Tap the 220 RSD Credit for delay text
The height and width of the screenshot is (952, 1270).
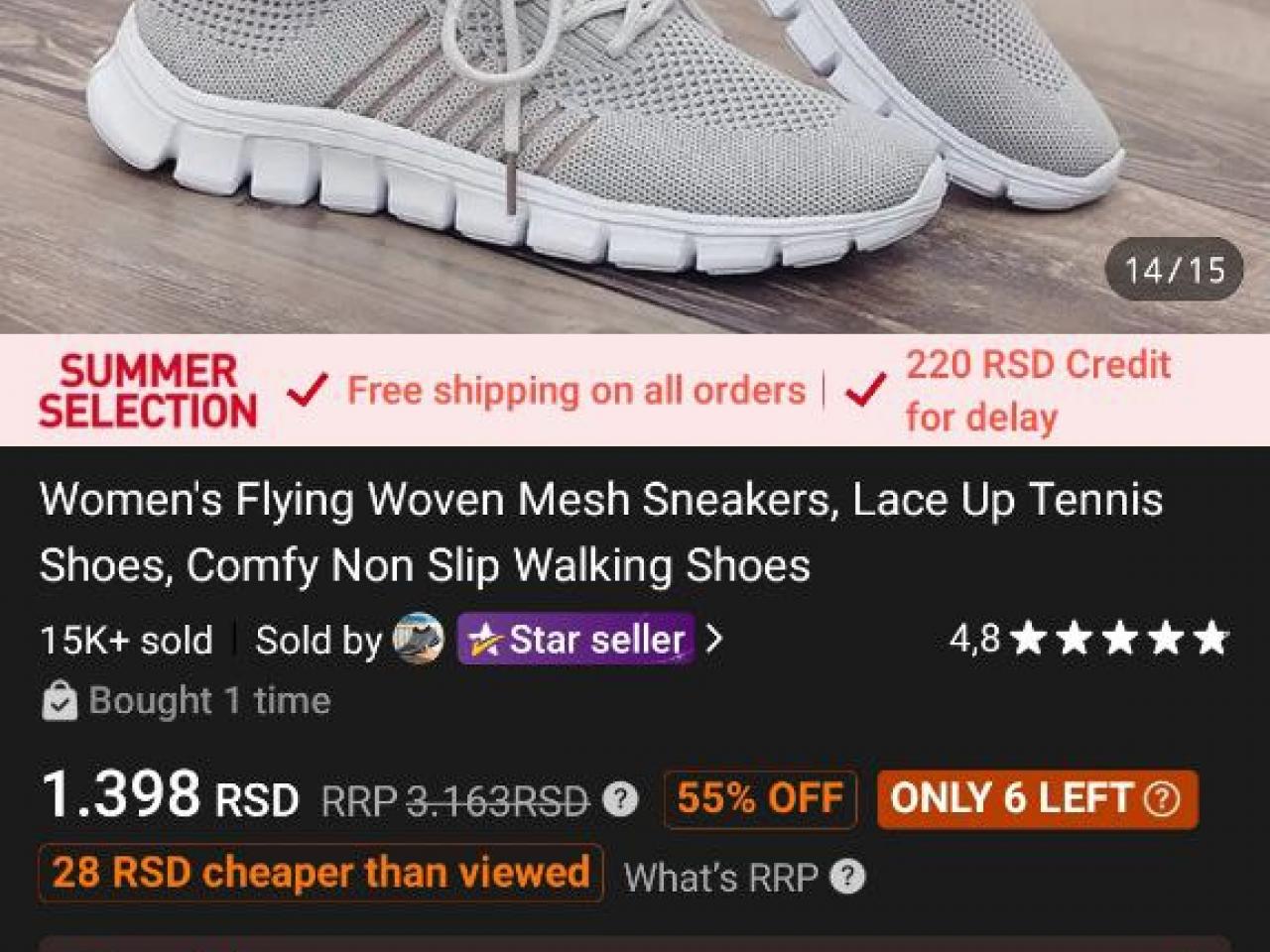point(1038,391)
